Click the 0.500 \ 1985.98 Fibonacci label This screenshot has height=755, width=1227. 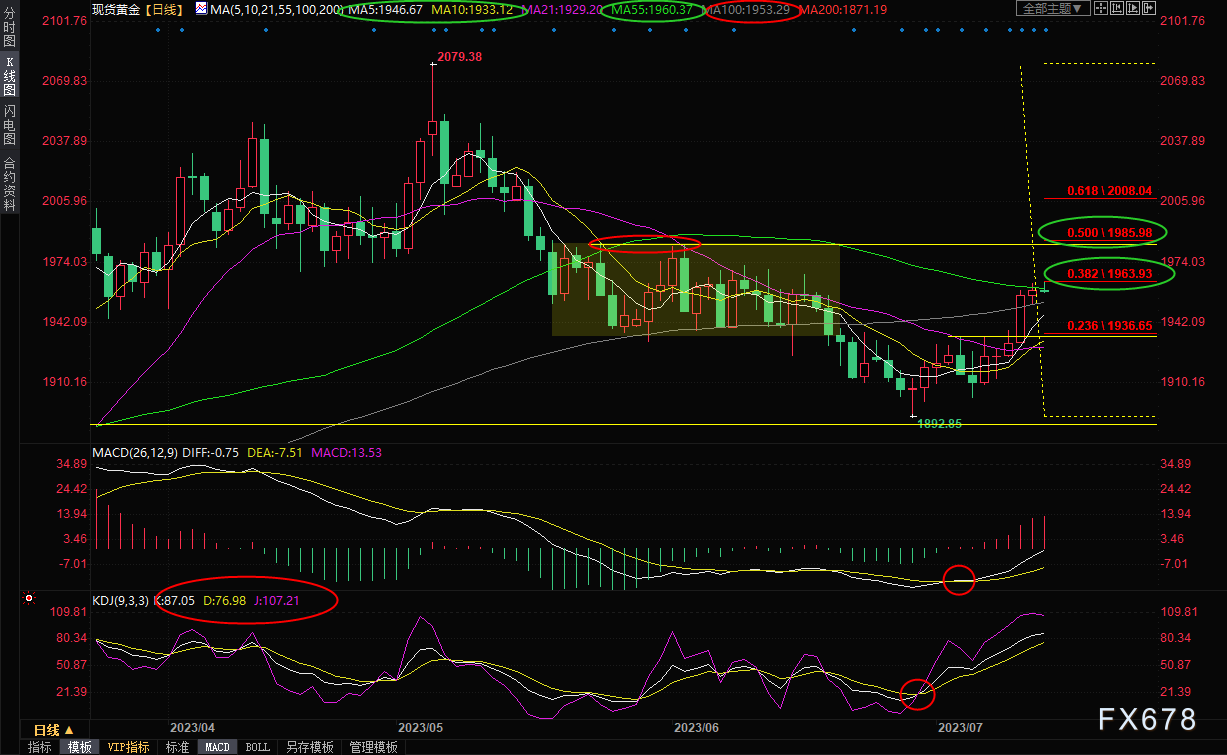tap(1109, 232)
